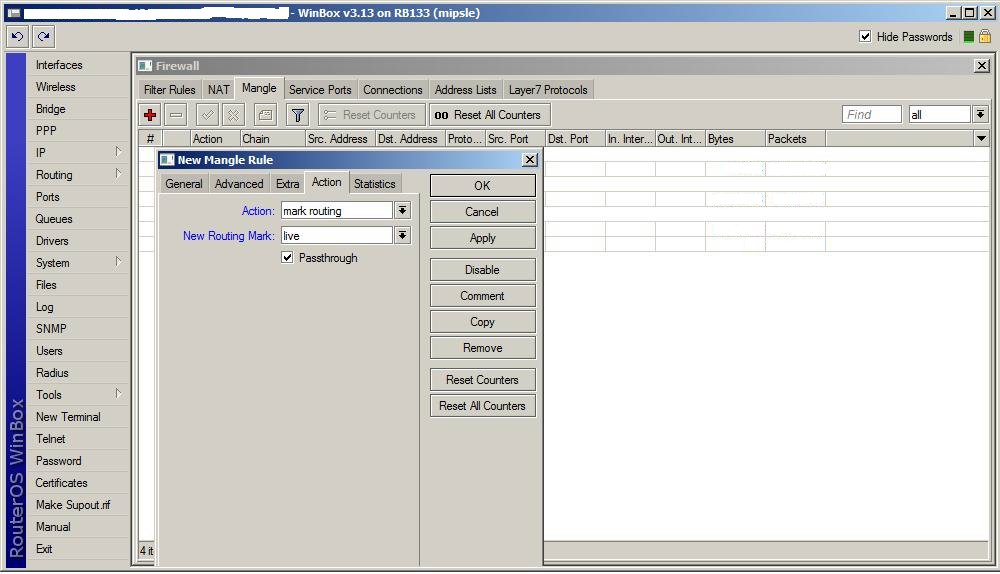
Task: Click the Undo arrow icon
Action: (17, 37)
